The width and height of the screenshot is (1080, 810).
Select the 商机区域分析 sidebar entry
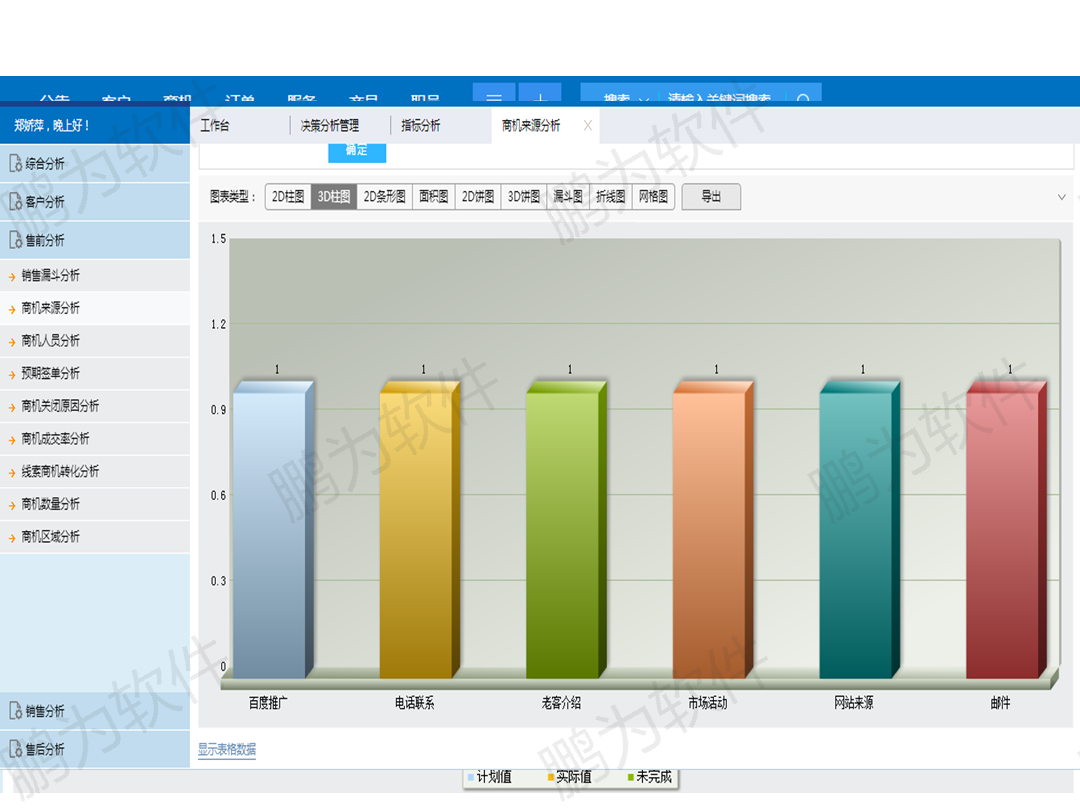point(95,537)
